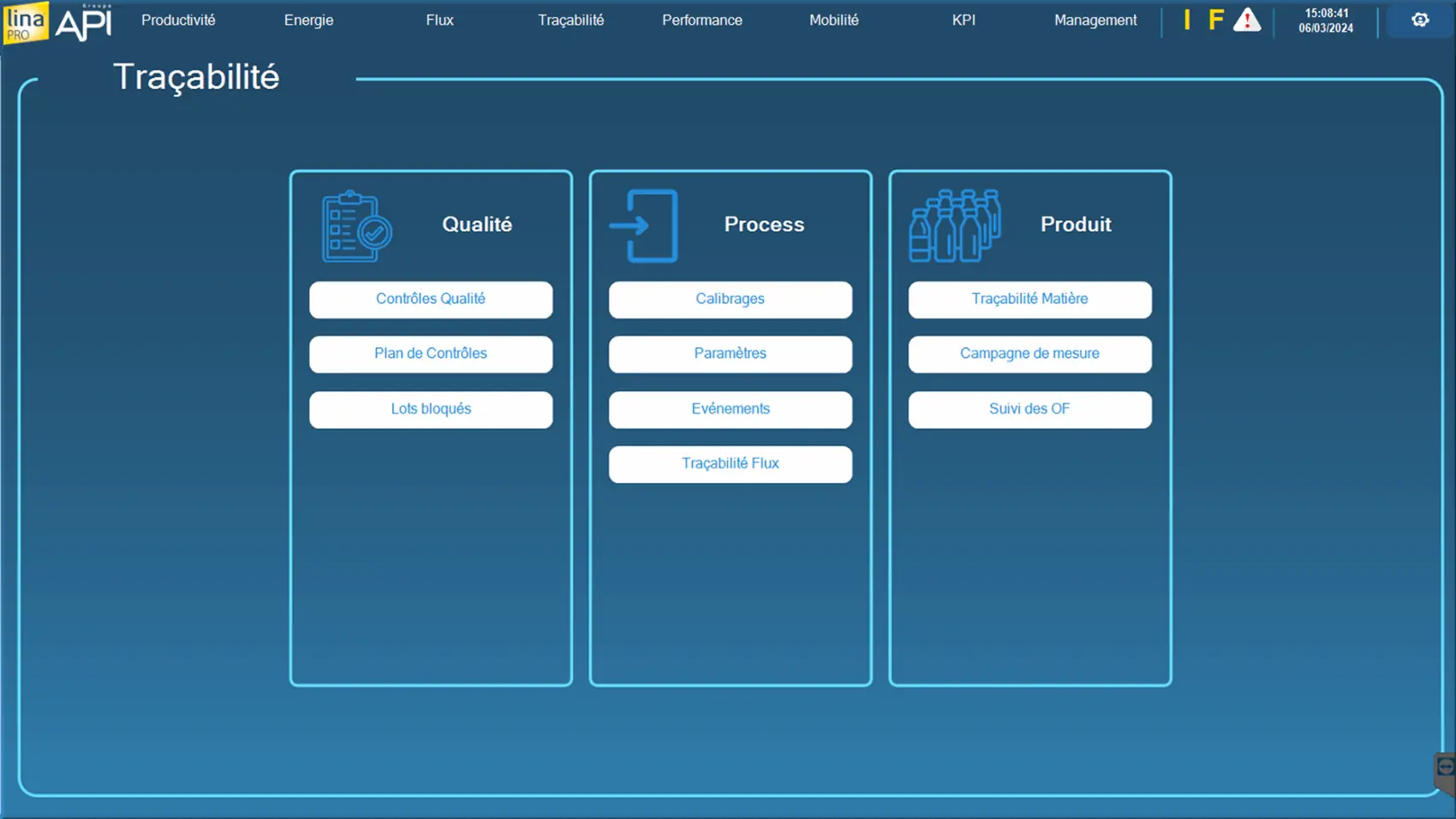
Task: Click the yellow I status indicator
Action: 1187,21
